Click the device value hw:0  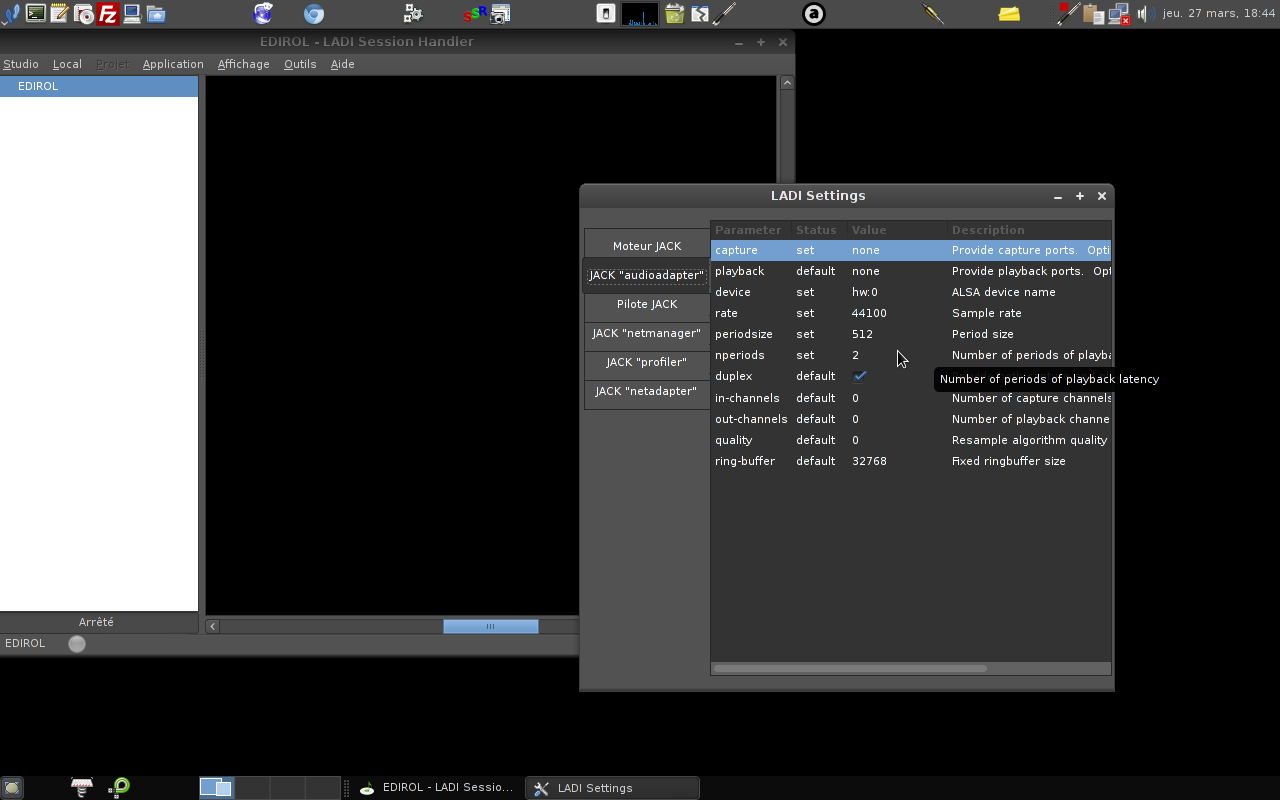point(865,292)
